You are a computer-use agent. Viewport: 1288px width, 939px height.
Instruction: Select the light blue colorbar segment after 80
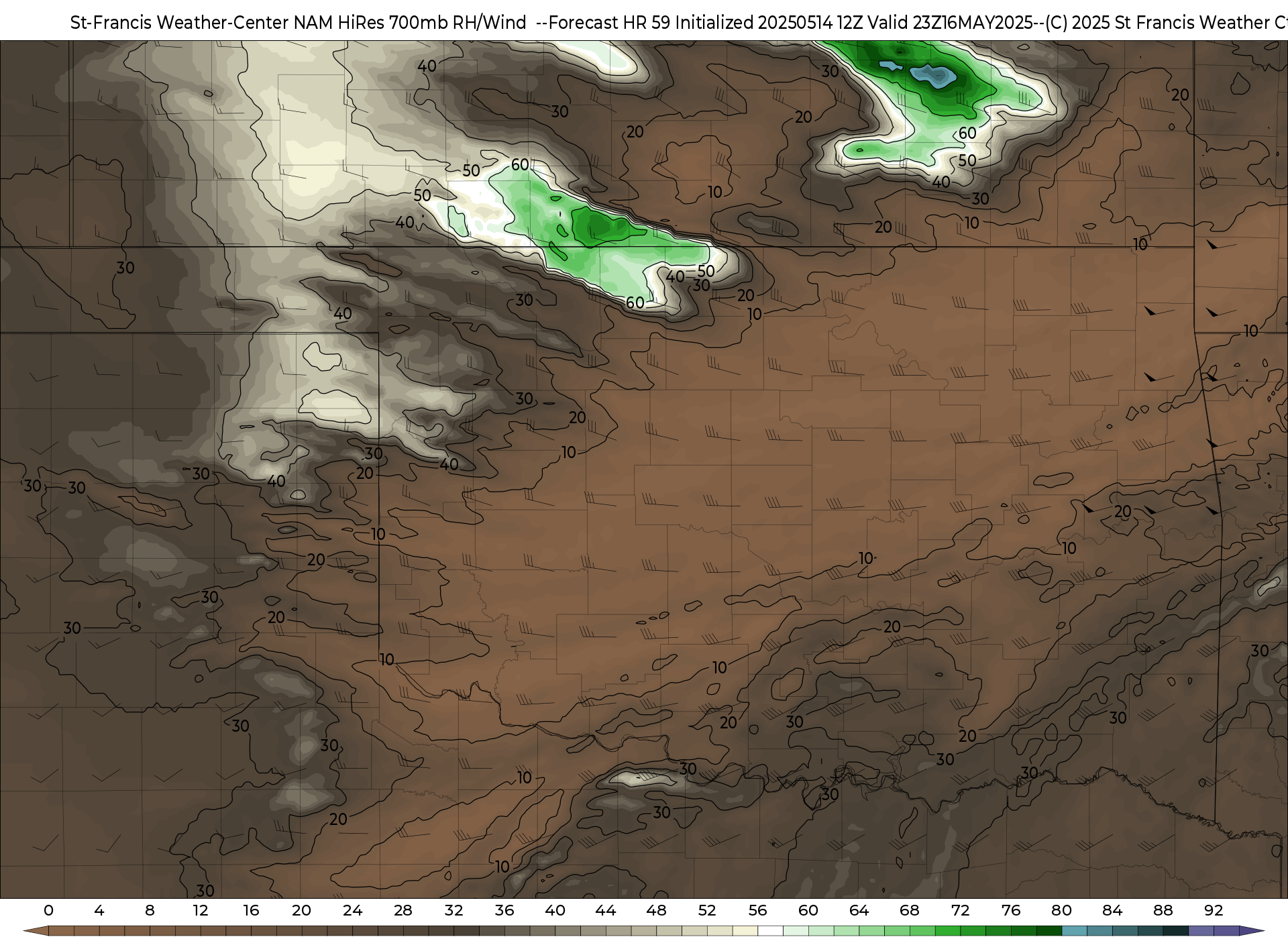(1074, 932)
